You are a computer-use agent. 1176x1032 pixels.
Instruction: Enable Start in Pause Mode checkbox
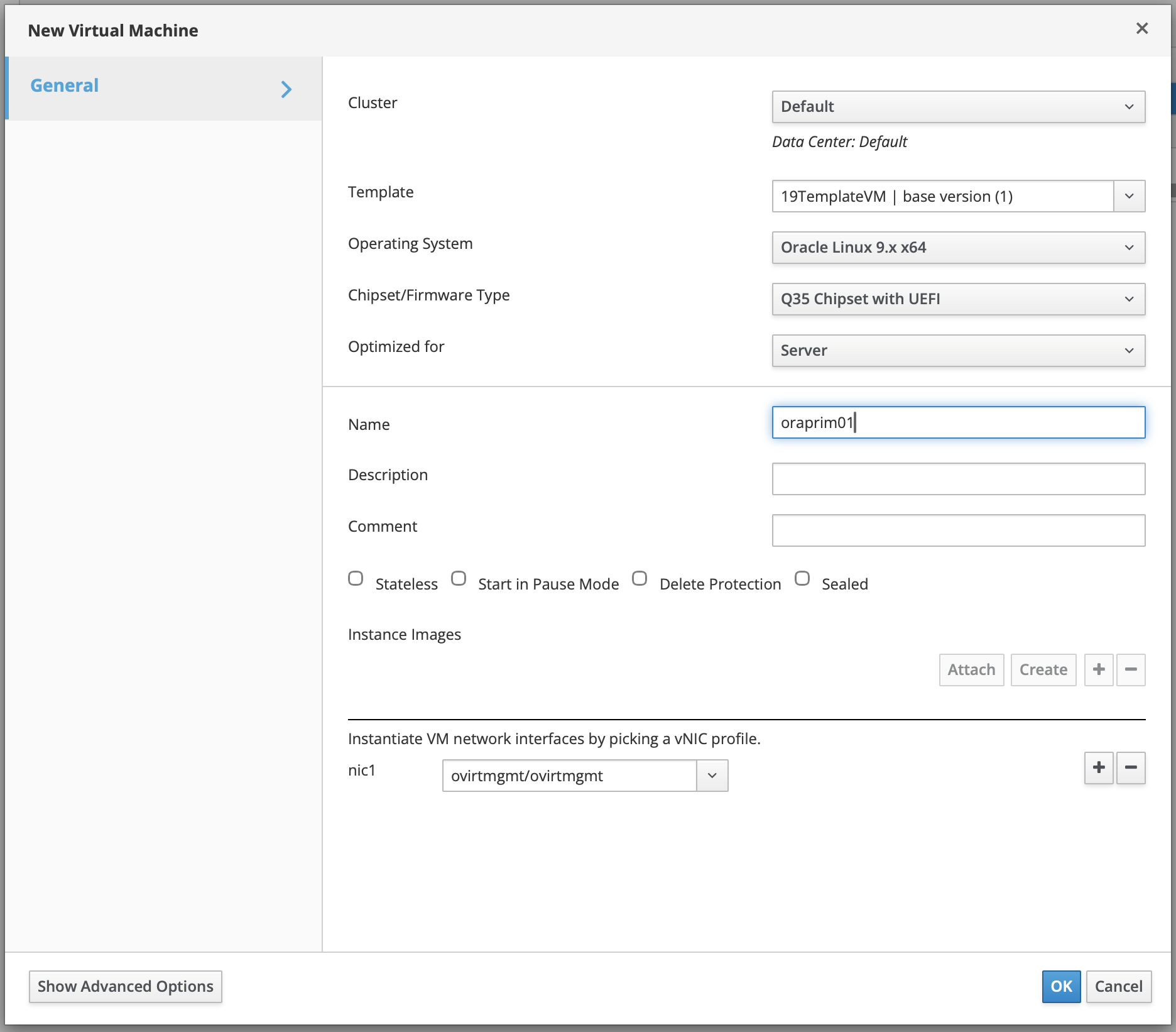tap(459, 578)
